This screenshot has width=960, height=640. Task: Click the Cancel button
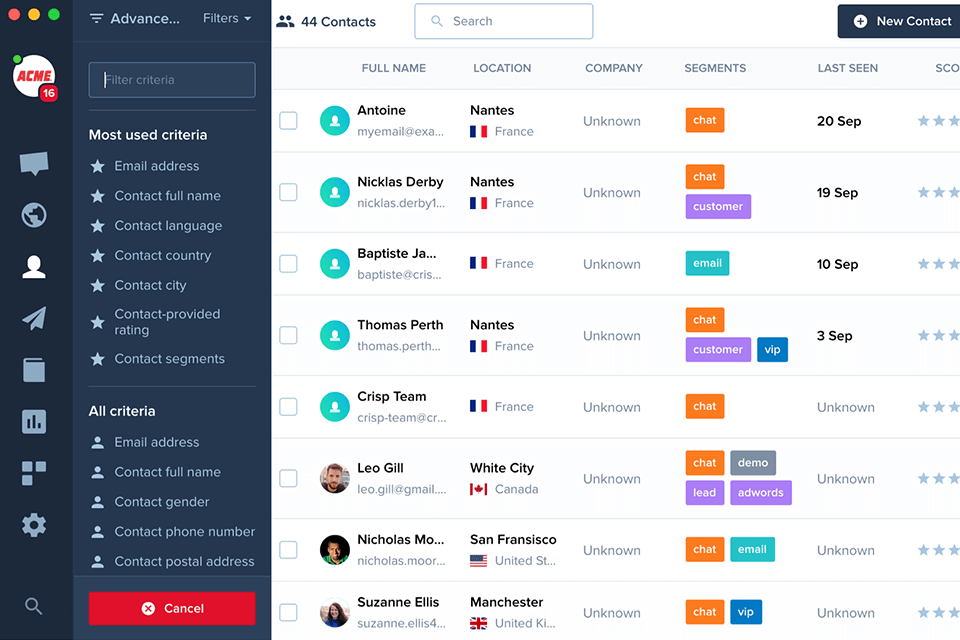coord(172,608)
